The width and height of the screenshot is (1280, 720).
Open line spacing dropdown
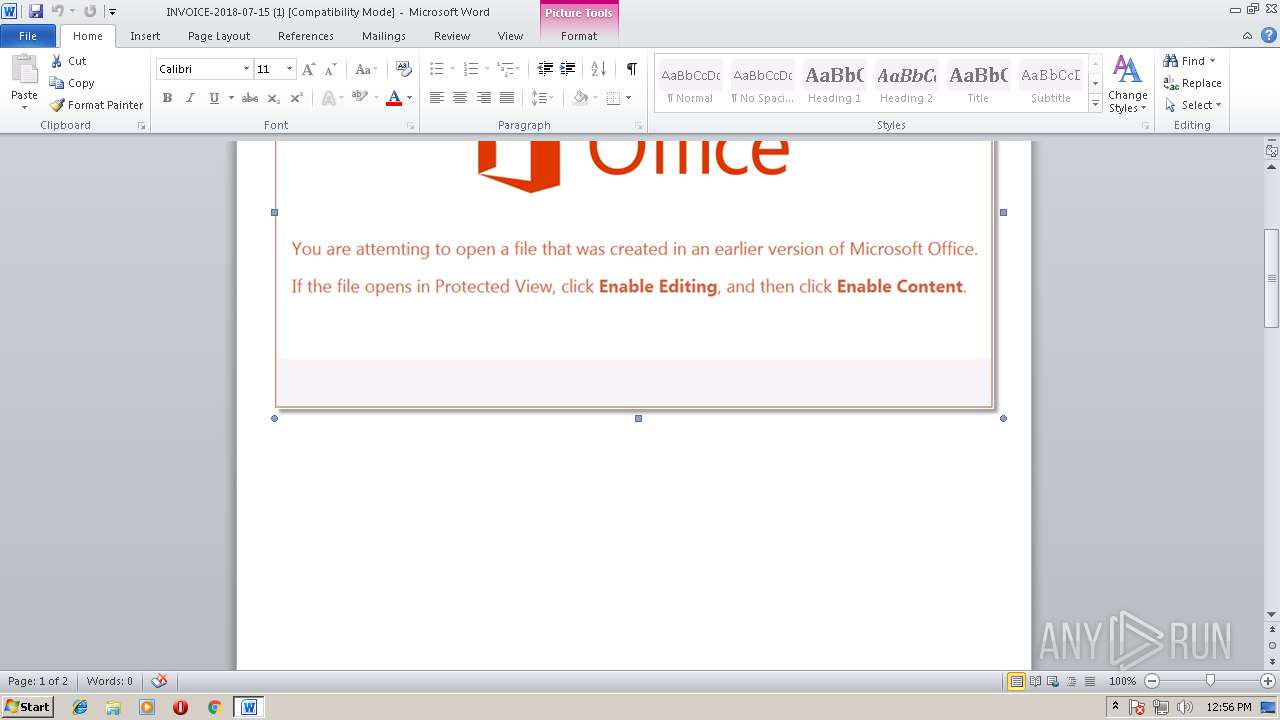tap(542, 98)
